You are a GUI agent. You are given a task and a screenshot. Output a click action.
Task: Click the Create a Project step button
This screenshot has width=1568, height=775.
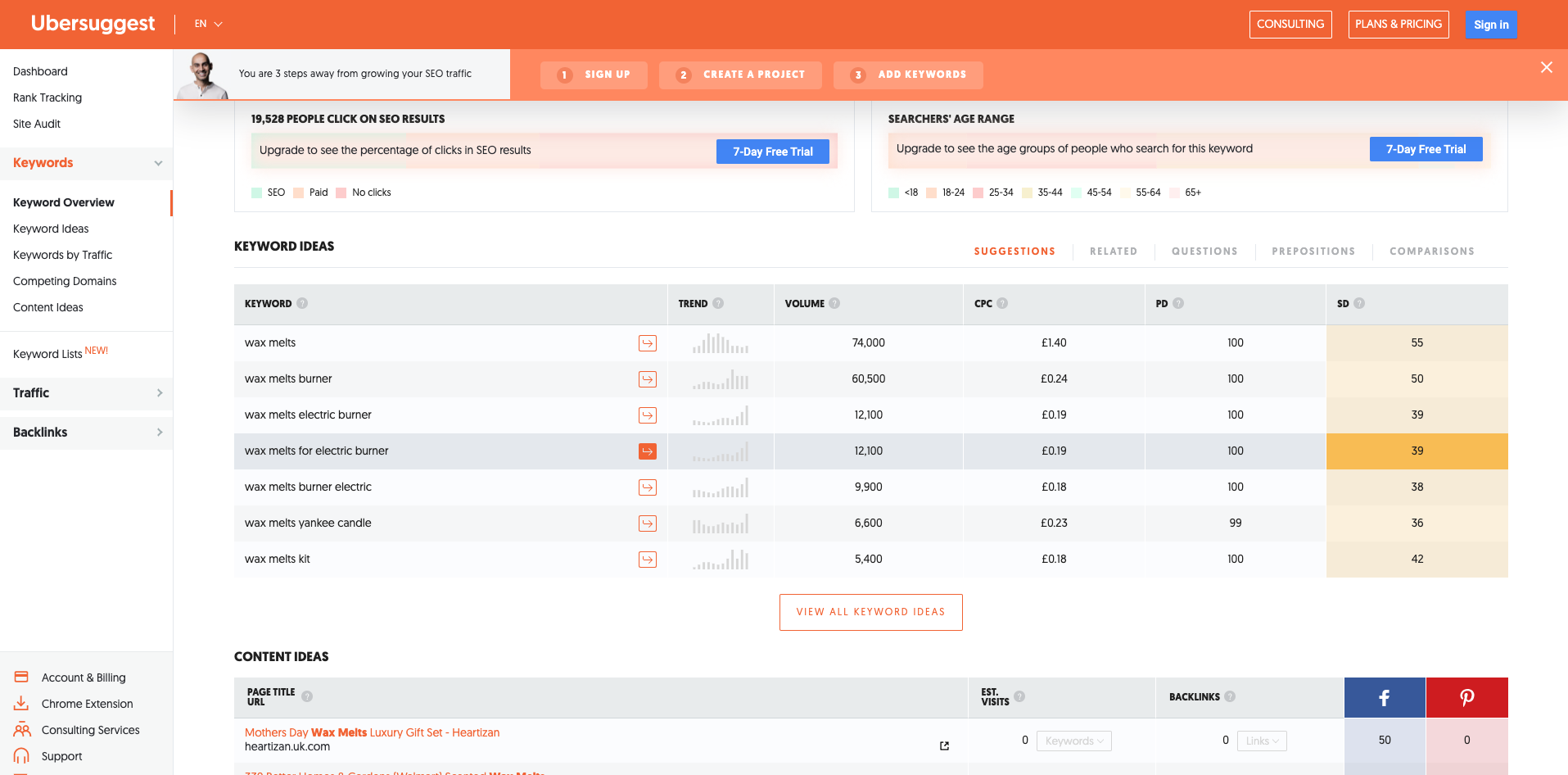(x=740, y=75)
